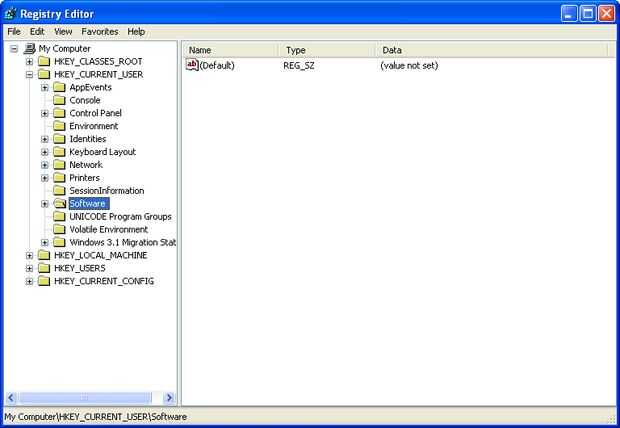The image size is (620, 428).
Task: Select the SessionInformation key label
Action: tap(107, 191)
